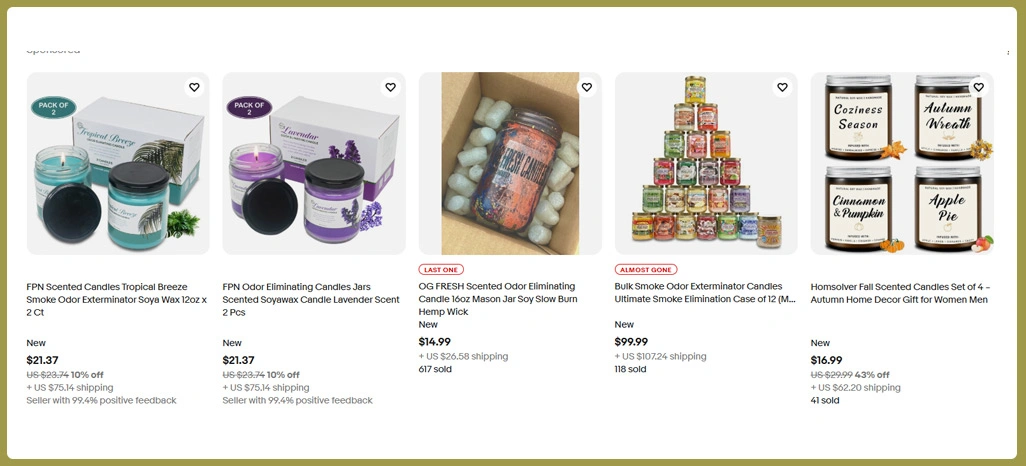Click the $14.99 price of OG FRESH candle
The height and width of the screenshot is (466, 1026).
[434, 342]
